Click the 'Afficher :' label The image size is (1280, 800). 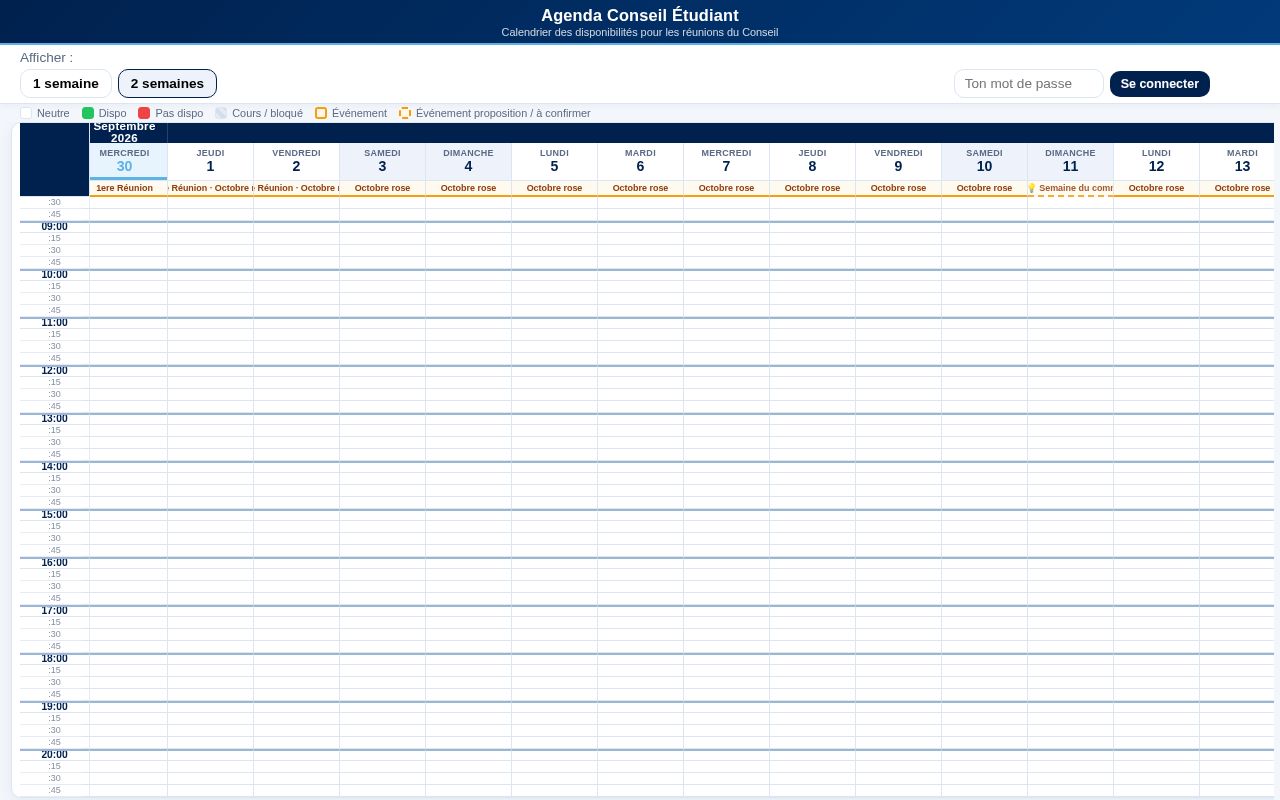[x=46, y=58]
